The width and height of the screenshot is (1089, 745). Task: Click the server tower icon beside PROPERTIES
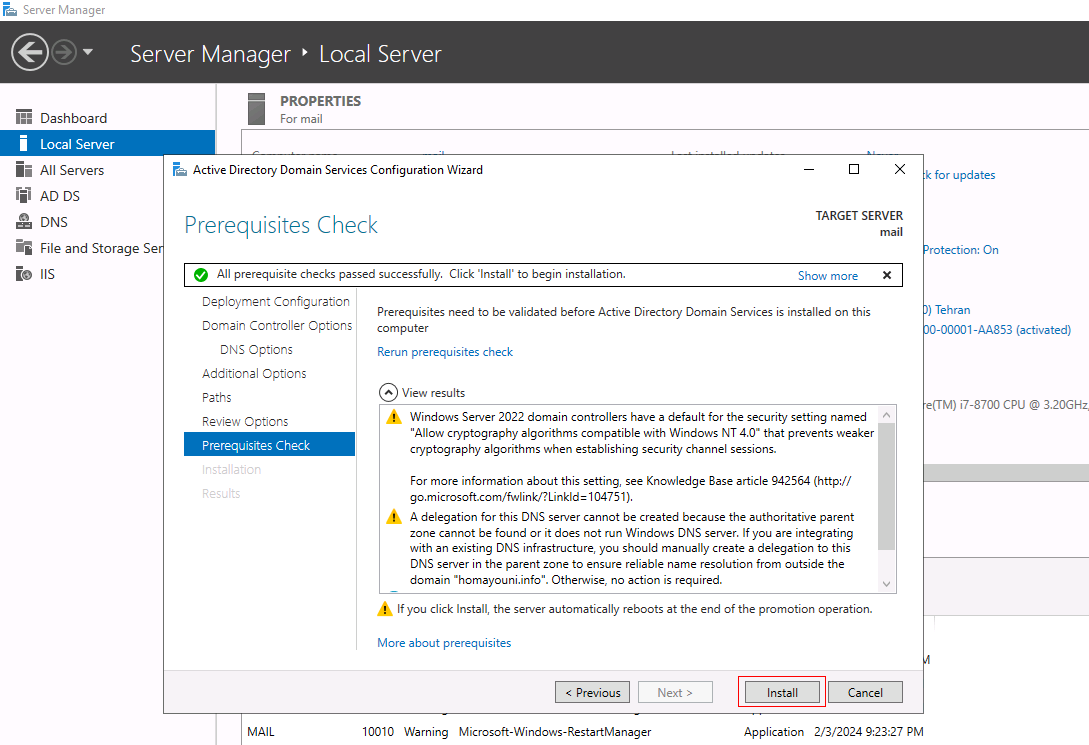256,109
